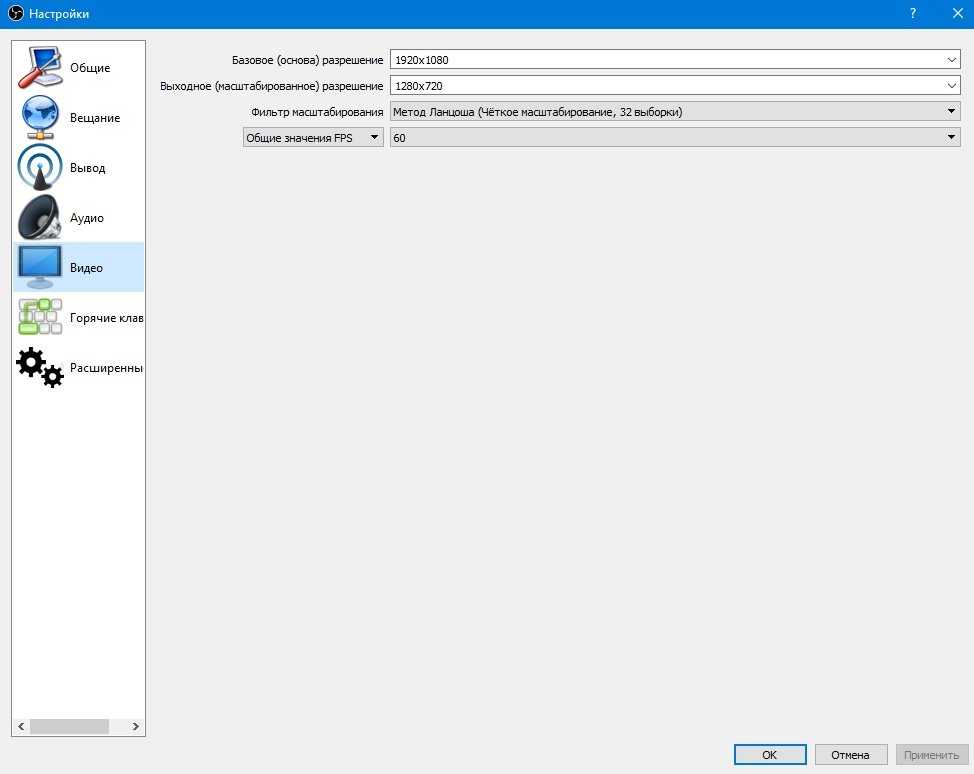Switch to the Общие label

pos(90,68)
